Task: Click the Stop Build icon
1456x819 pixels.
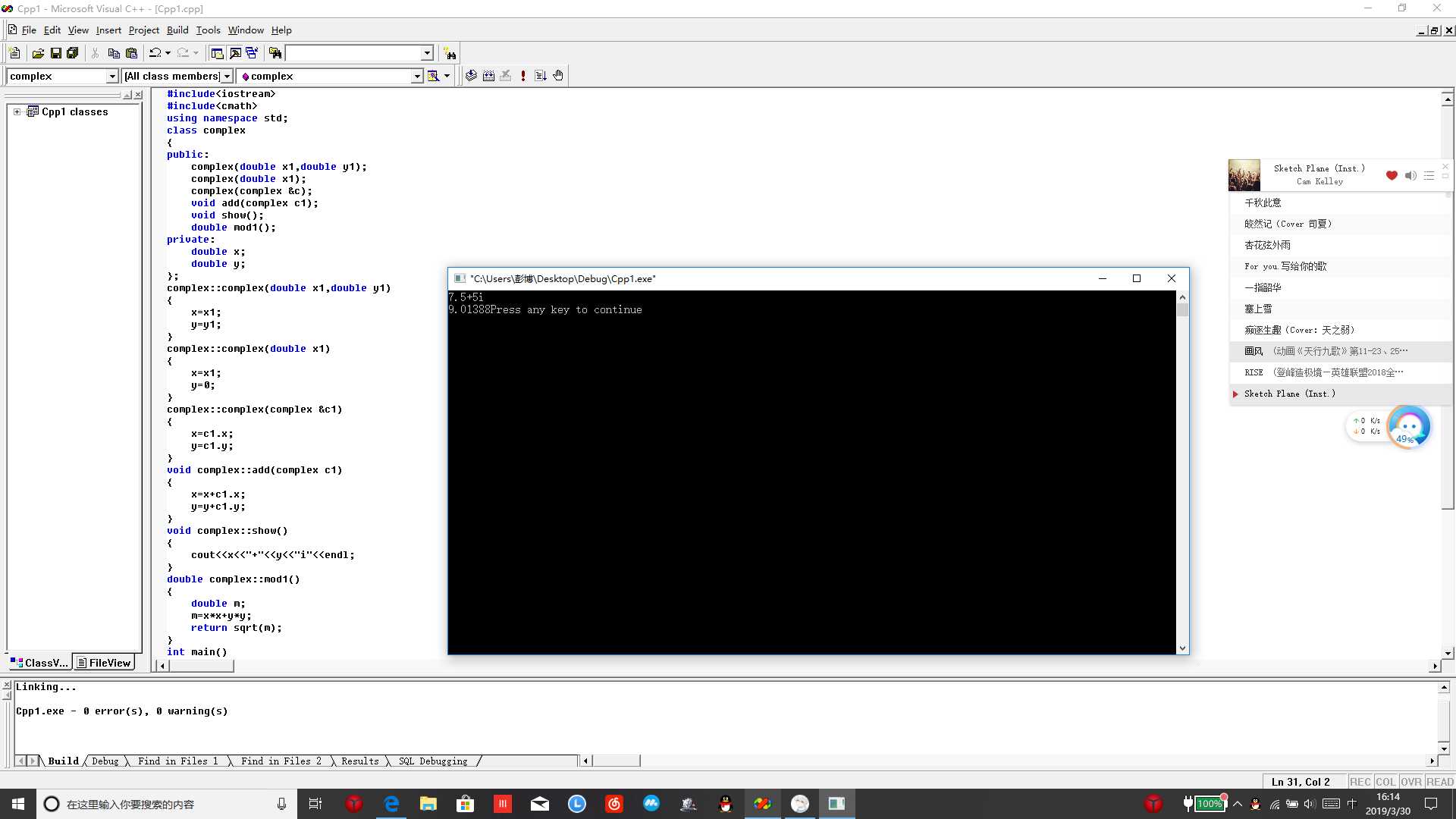Action: click(x=506, y=76)
